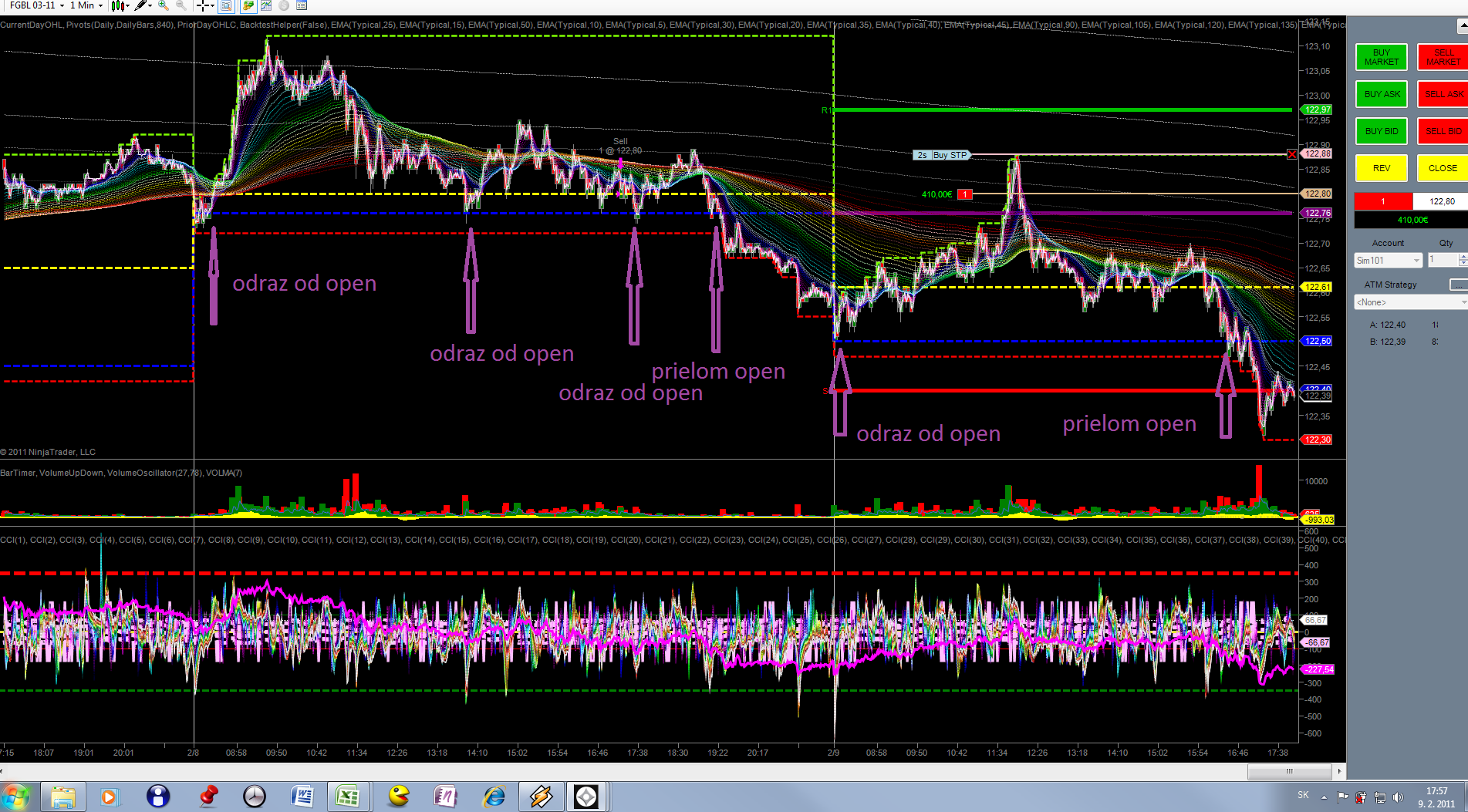Click the red pushpin taskbar icon

point(208,797)
